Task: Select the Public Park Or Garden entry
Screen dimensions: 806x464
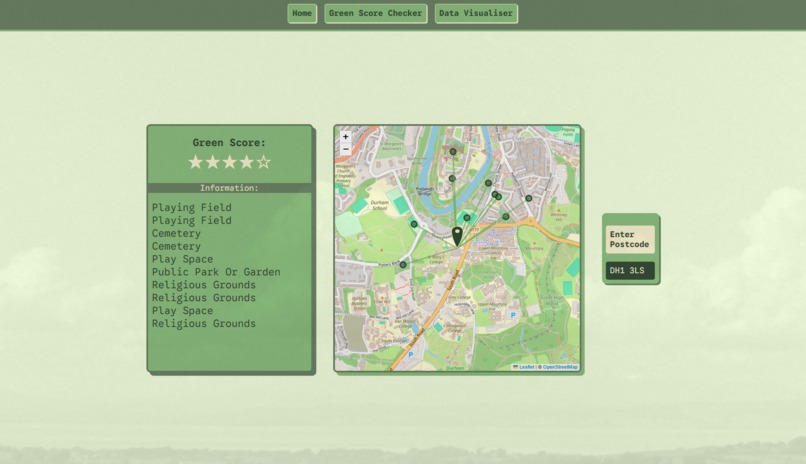Action: [x=216, y=272]
